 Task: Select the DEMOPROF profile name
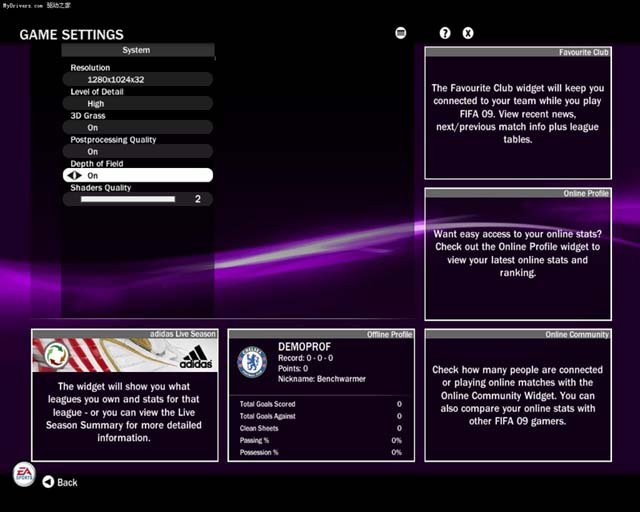tap(304, 347)
